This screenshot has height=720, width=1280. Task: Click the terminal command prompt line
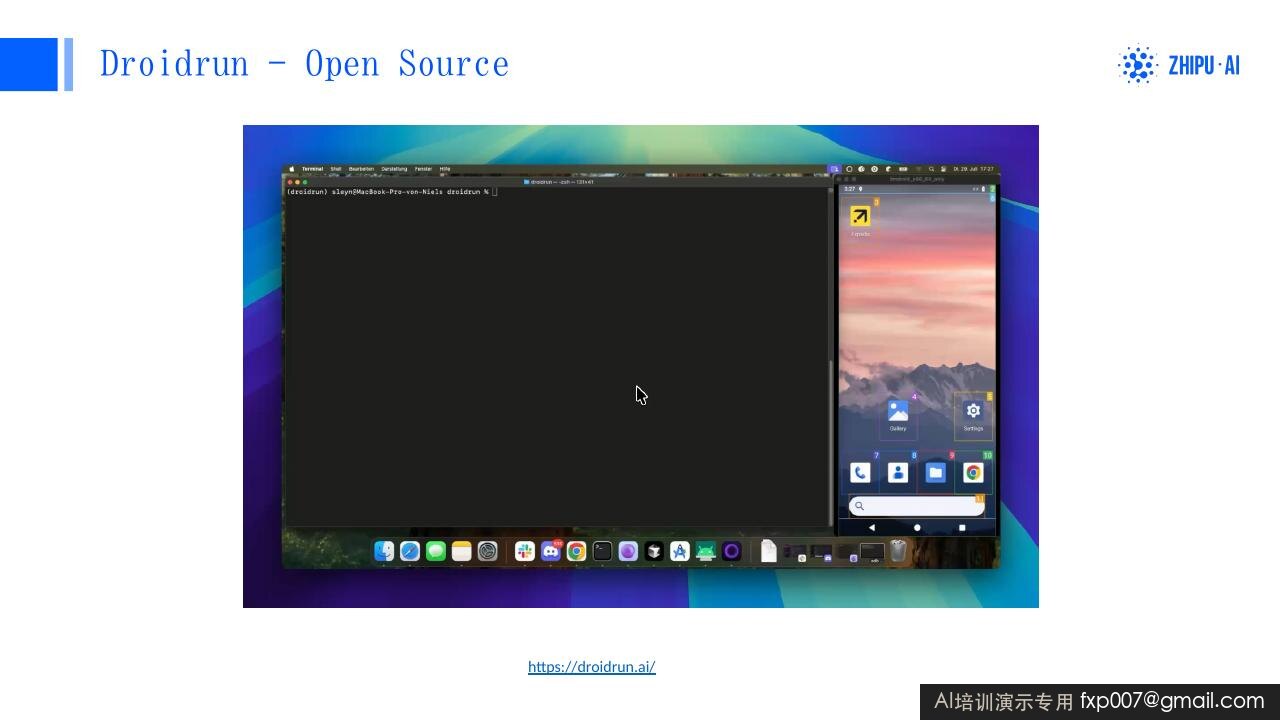tap(390, 191)
